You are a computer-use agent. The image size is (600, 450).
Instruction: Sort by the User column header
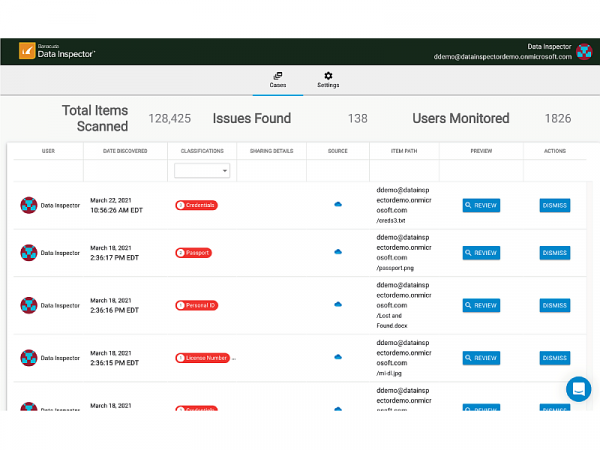48,151
